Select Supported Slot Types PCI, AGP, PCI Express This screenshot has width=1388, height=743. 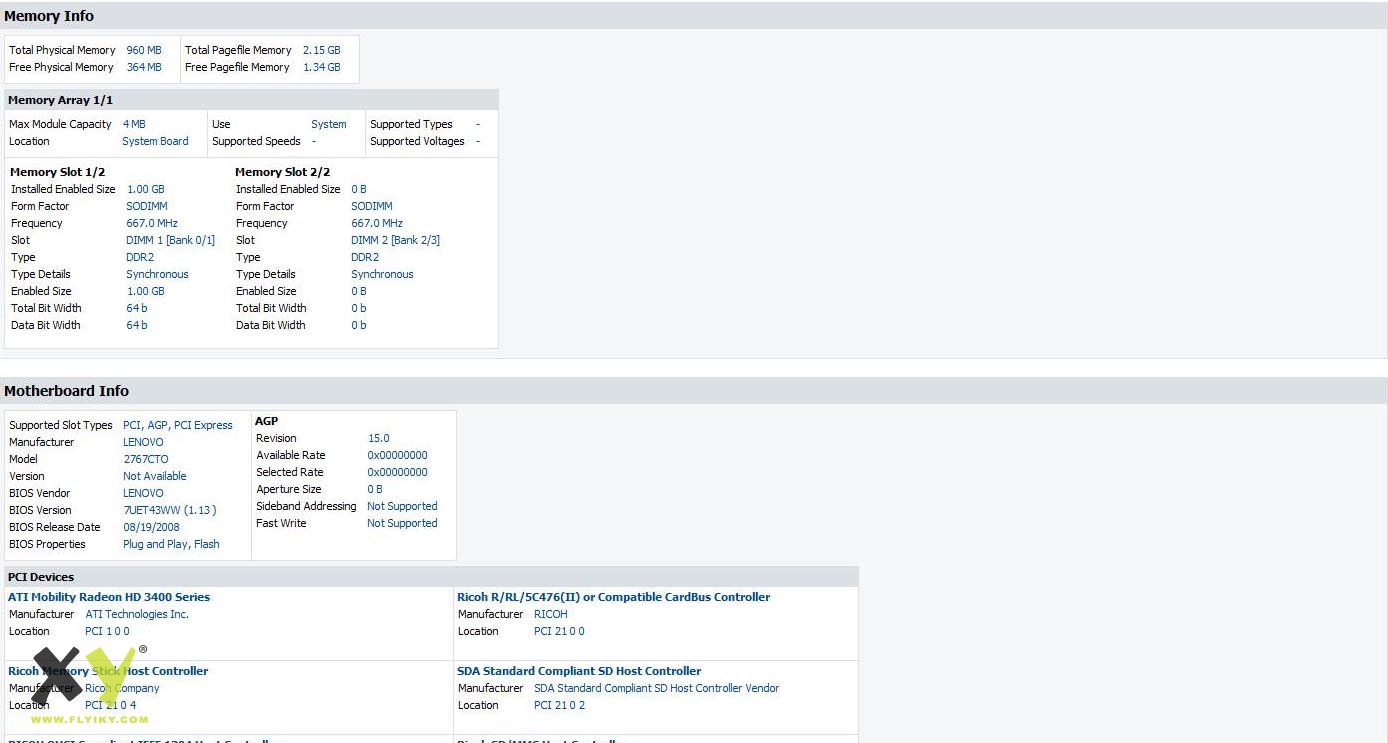[x=178, y=425]
